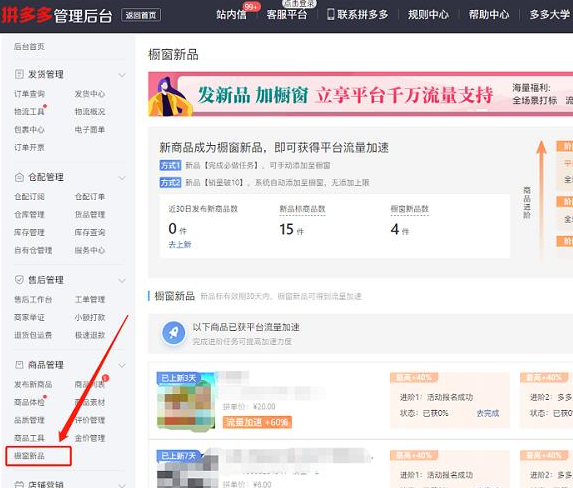
Task: Click the 店铺营销 section icon
Action: tap(19, 484)
